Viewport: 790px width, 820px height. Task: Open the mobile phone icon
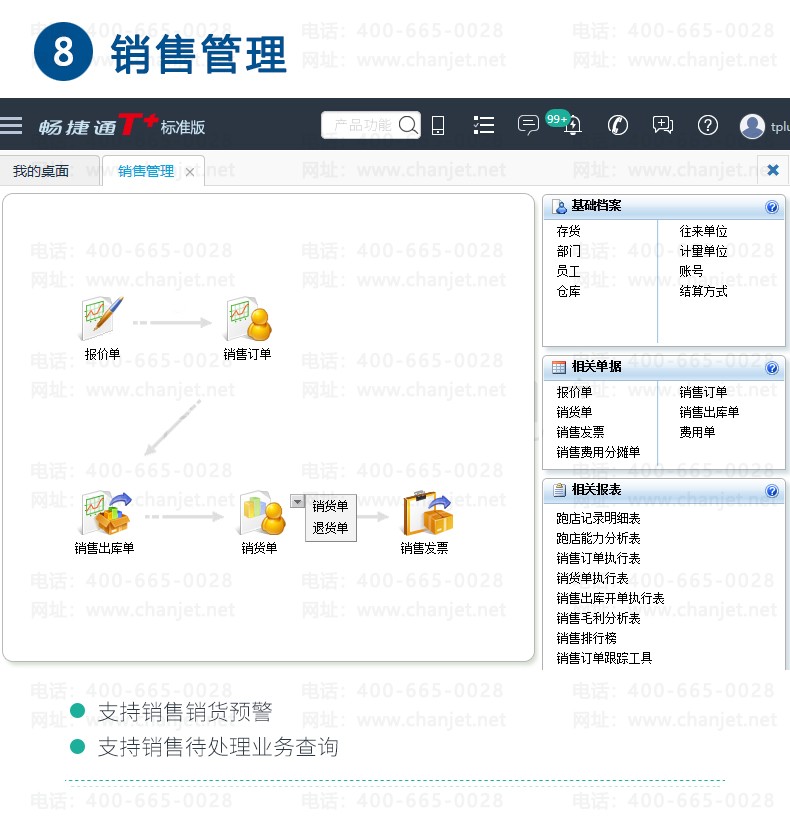coord(438,126)
